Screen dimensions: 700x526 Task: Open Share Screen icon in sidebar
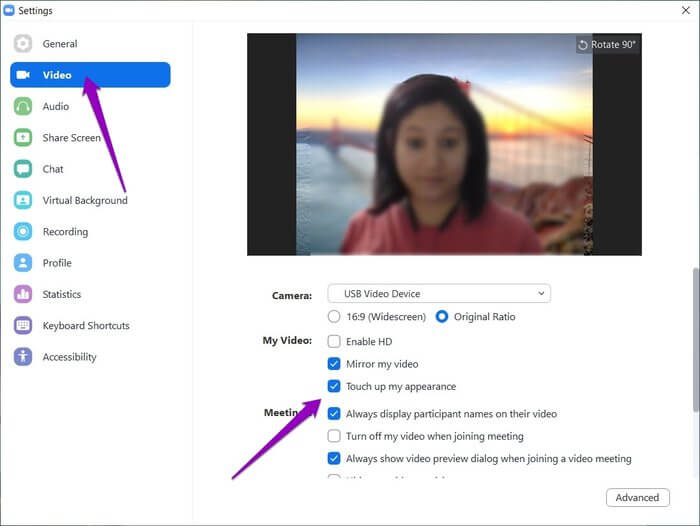pos(23,138)
